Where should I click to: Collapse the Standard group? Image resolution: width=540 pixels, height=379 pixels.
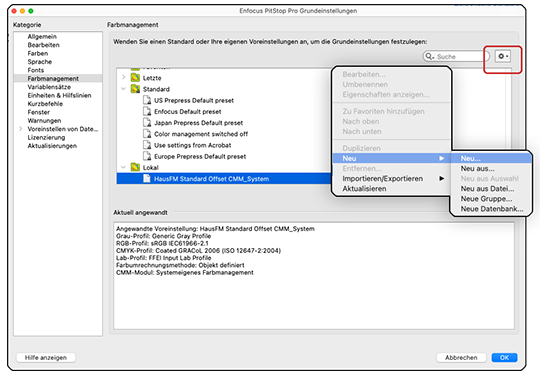pos(124,89)
